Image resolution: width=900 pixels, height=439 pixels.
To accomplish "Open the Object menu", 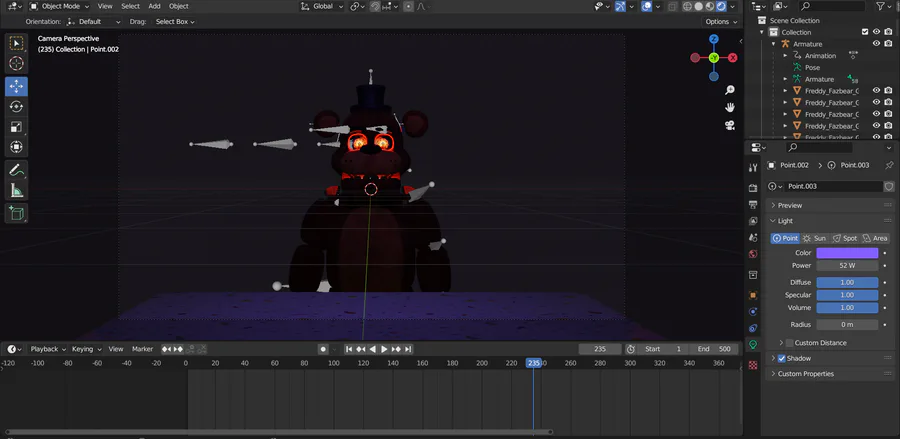I will [179, 6].
